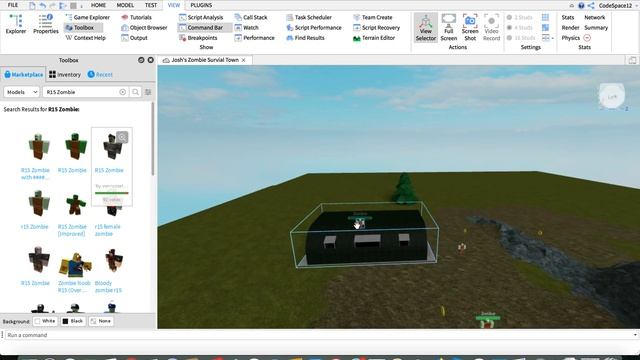Open the Marketplace tab in Toolbox

23,75
